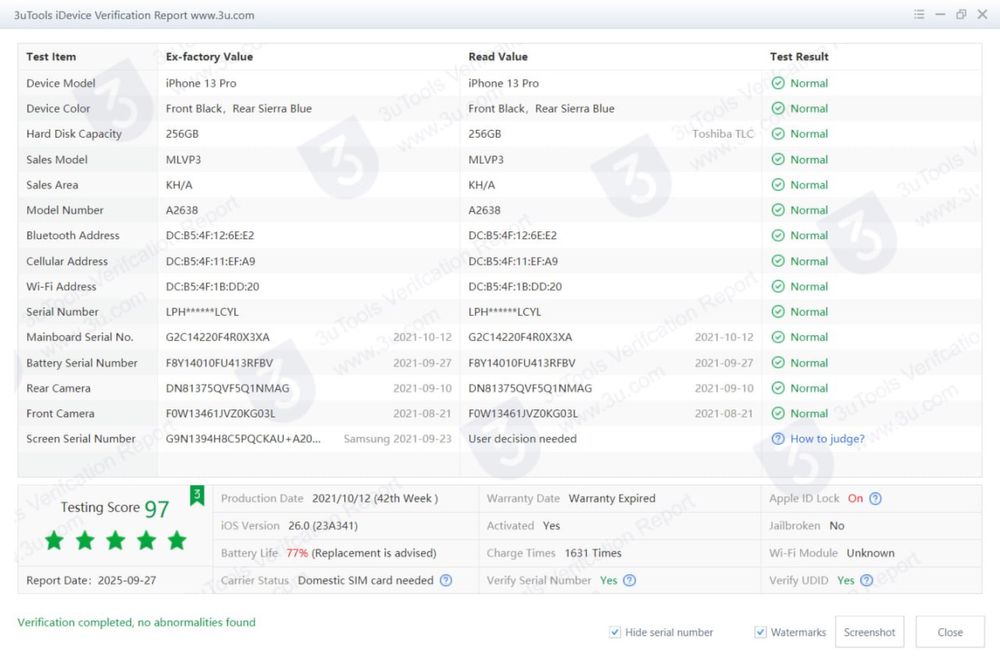The width and height of the screenshot is (1000, 663).
Task: Click the Normal check icon for Device Model
Action: pos(778,83)
